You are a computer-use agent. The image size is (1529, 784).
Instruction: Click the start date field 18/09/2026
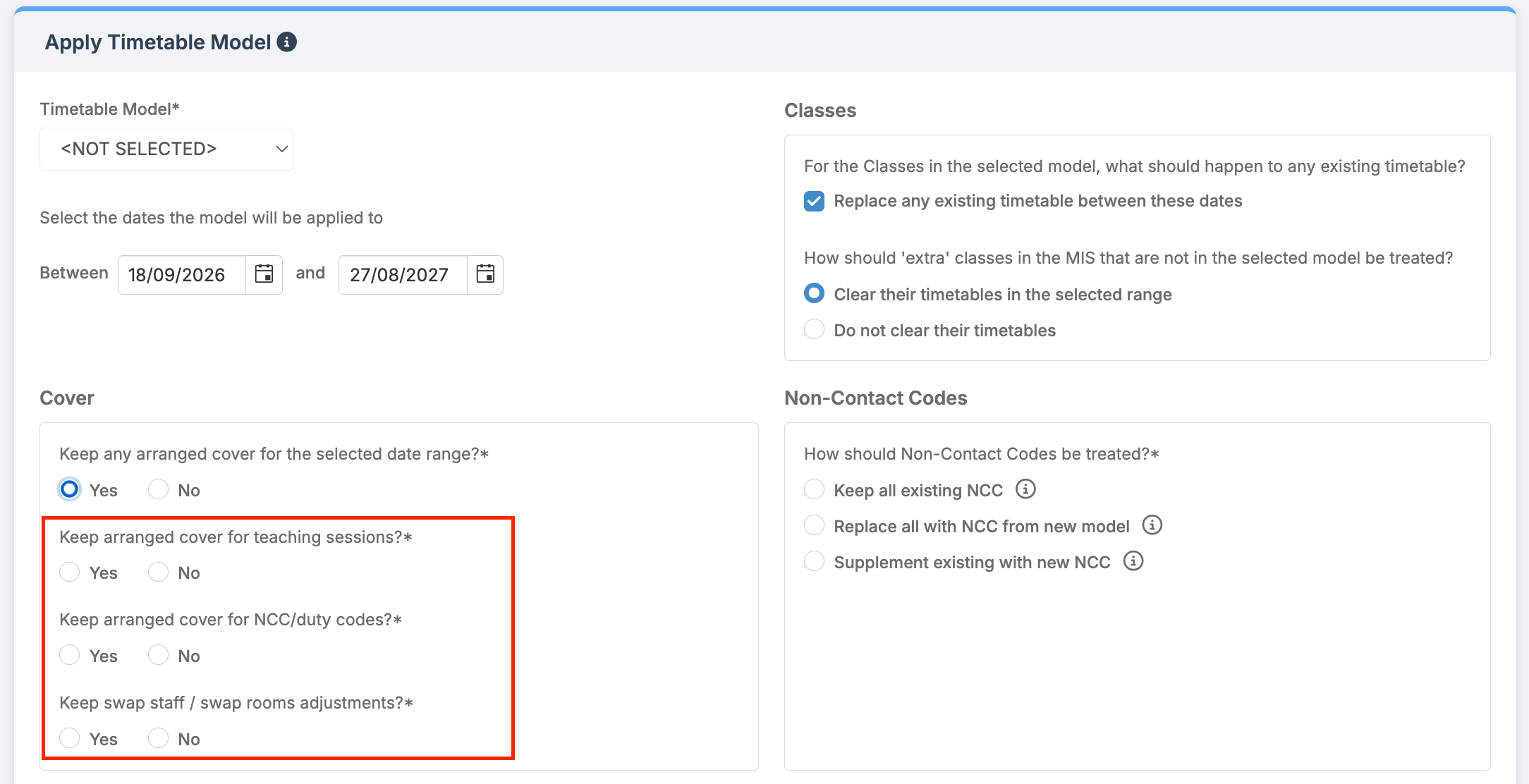182,275
